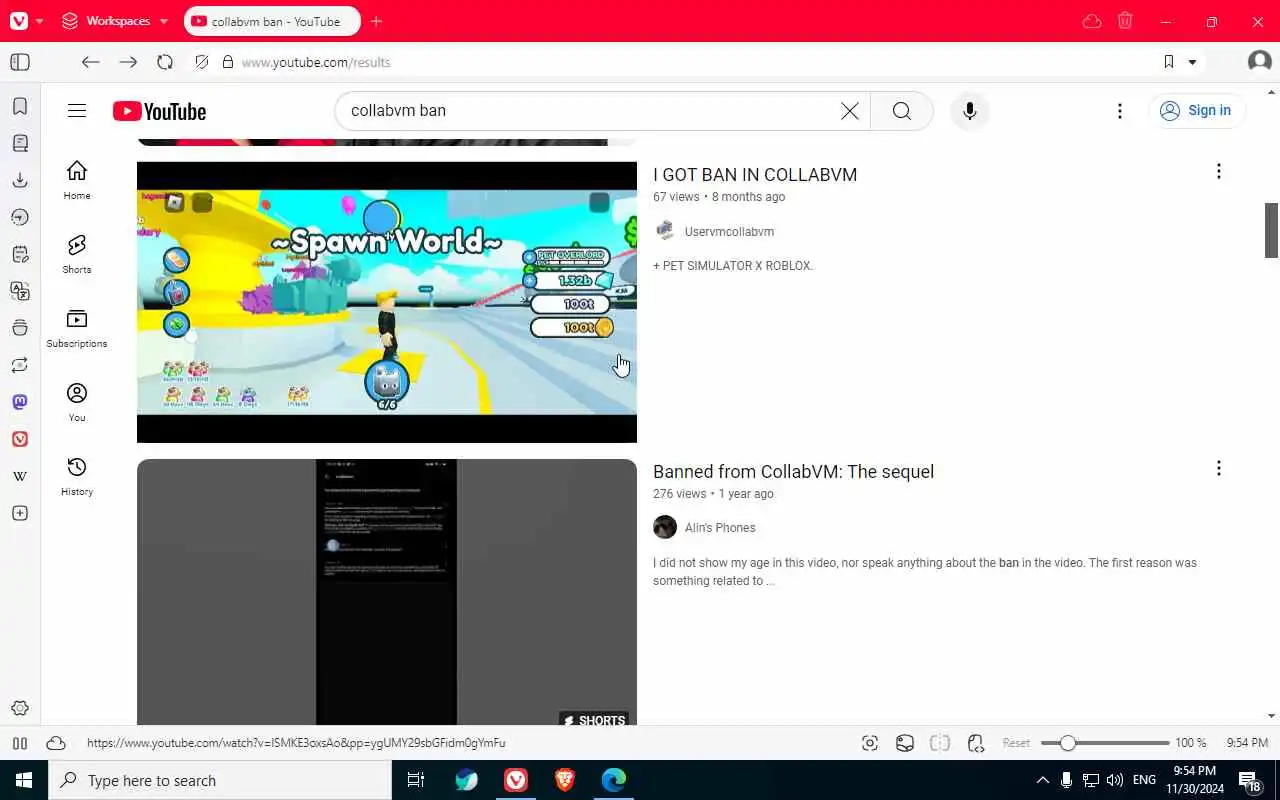Expand the Workspaces dropdown
This screenshot has height=800, width=1280.
115,21
